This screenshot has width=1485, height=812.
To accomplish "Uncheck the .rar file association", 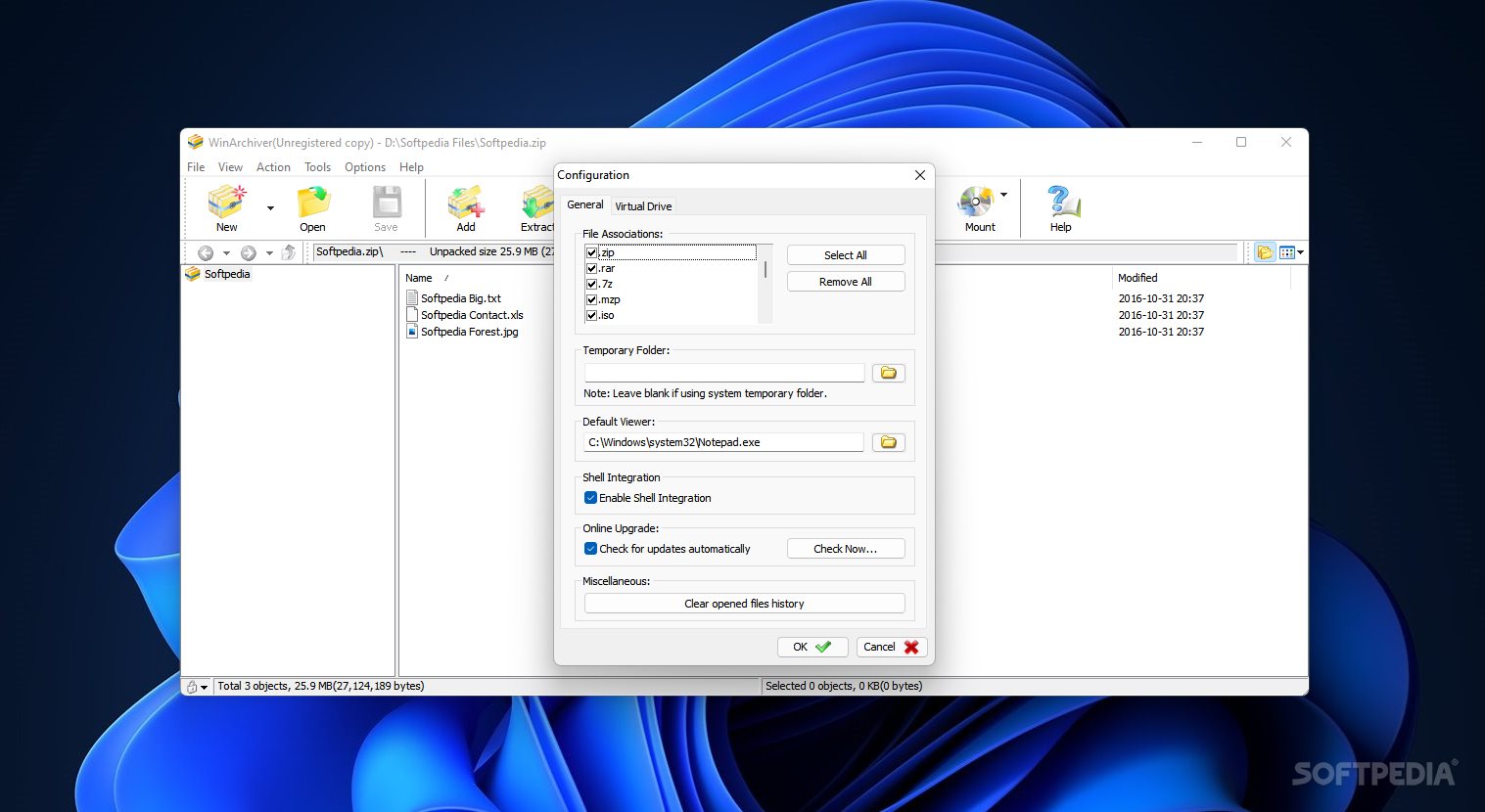I will 591,268.
